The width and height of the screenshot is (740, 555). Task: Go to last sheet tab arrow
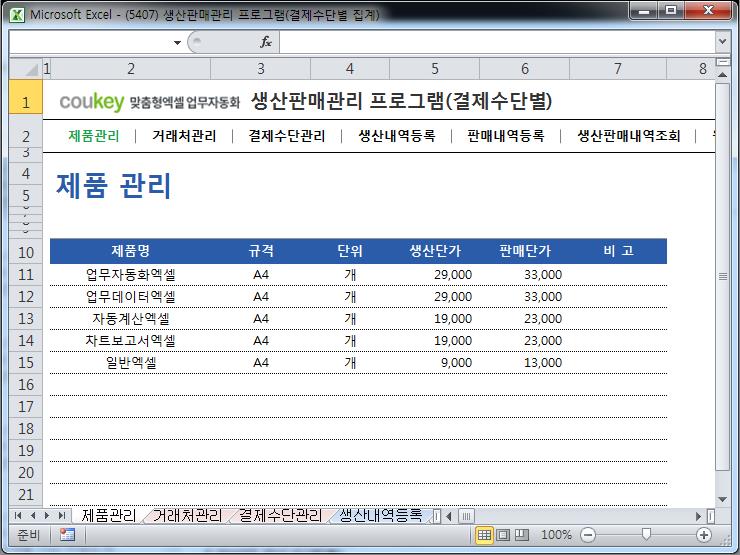[x=61, y=515]
